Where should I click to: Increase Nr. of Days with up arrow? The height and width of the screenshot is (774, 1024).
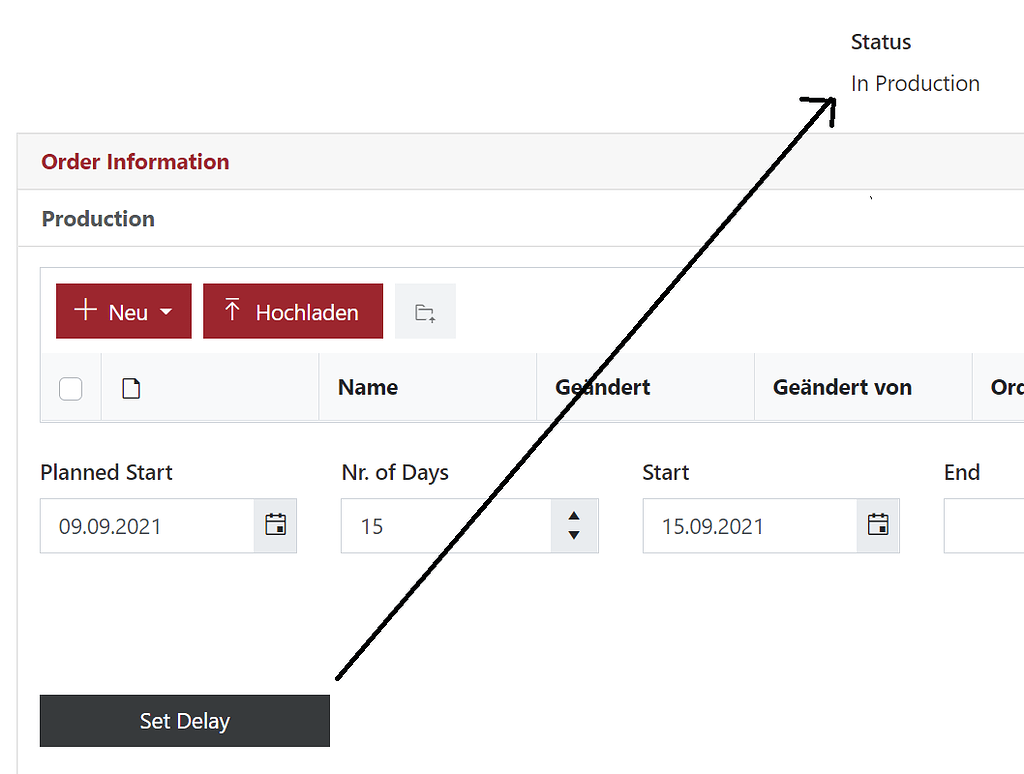(x=573, y=516)
